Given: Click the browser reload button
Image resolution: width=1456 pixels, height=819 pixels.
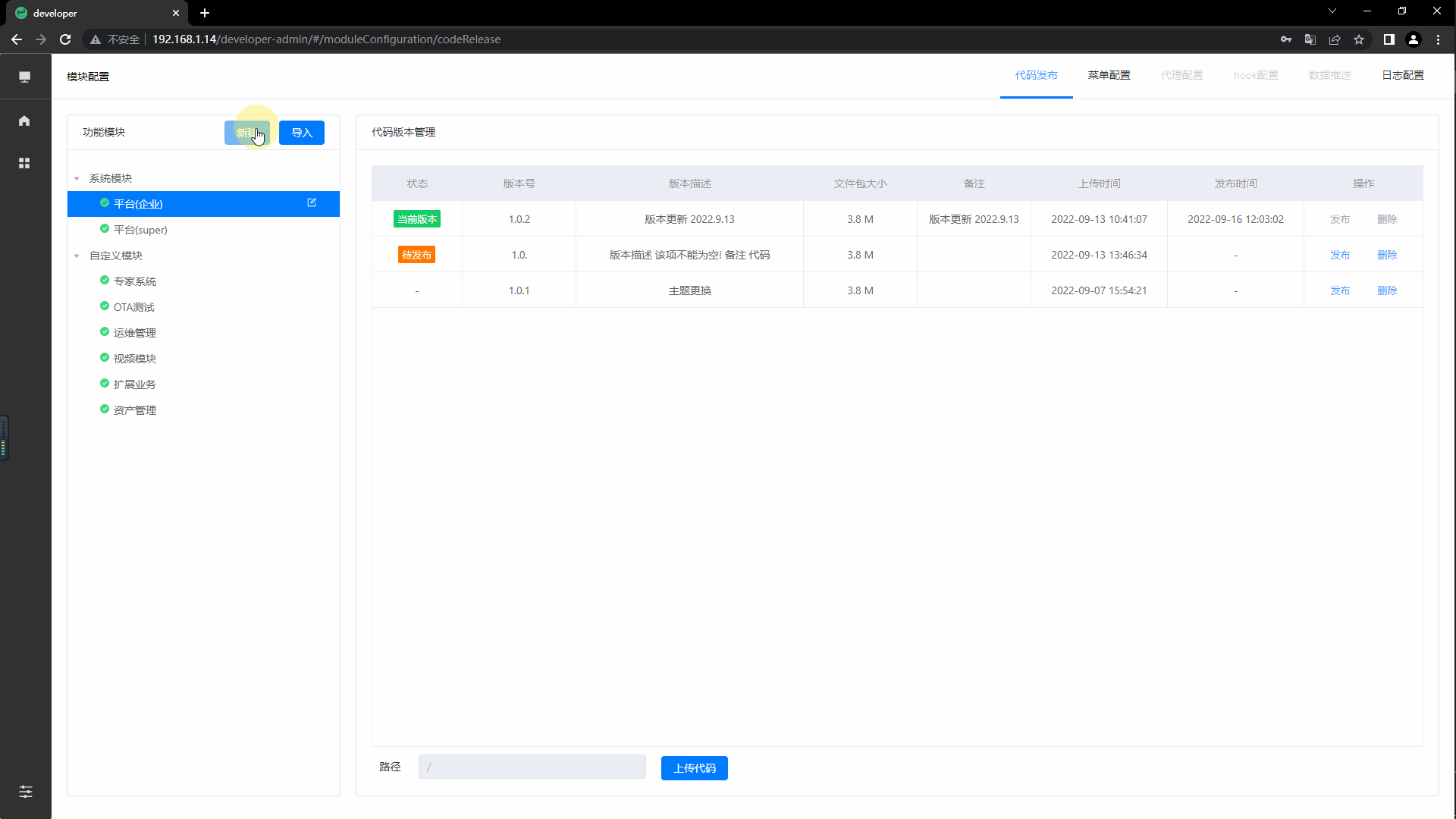Looking at the screenshot, I should [65, 39].
